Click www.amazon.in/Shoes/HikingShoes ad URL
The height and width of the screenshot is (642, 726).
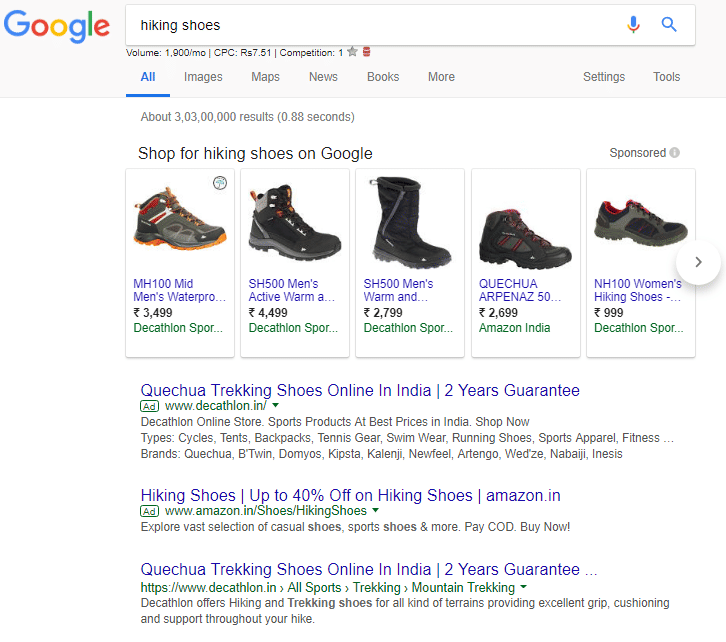[x=266, y=511]
